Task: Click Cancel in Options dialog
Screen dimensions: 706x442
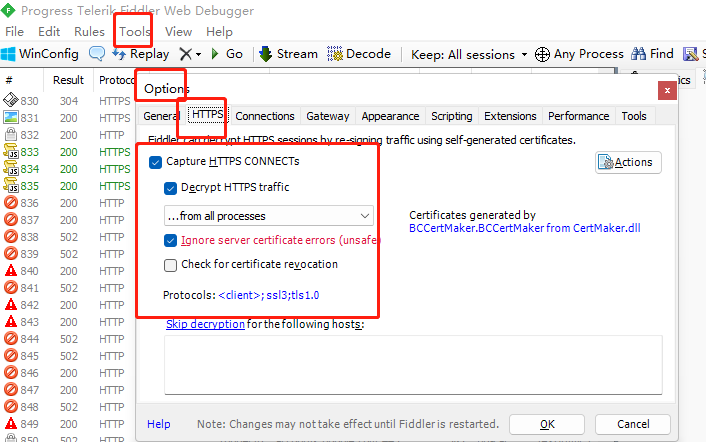Action: pyautogui.click(x=633, y=424)
